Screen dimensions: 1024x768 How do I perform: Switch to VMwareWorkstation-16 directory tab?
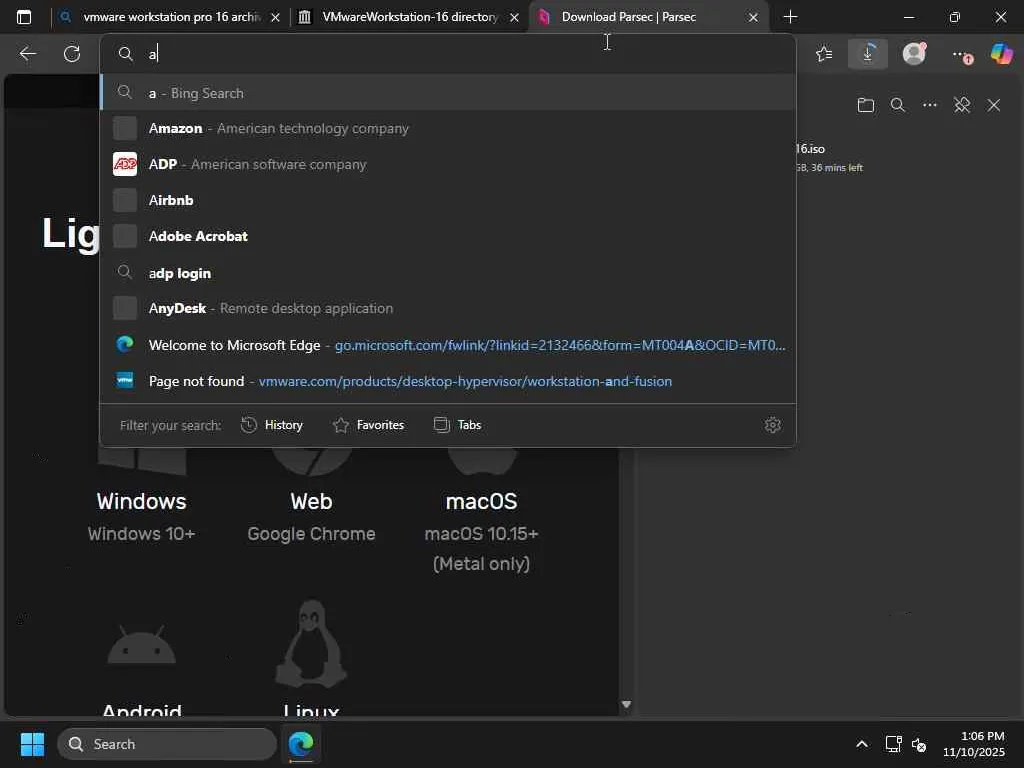tap(409, 17)
